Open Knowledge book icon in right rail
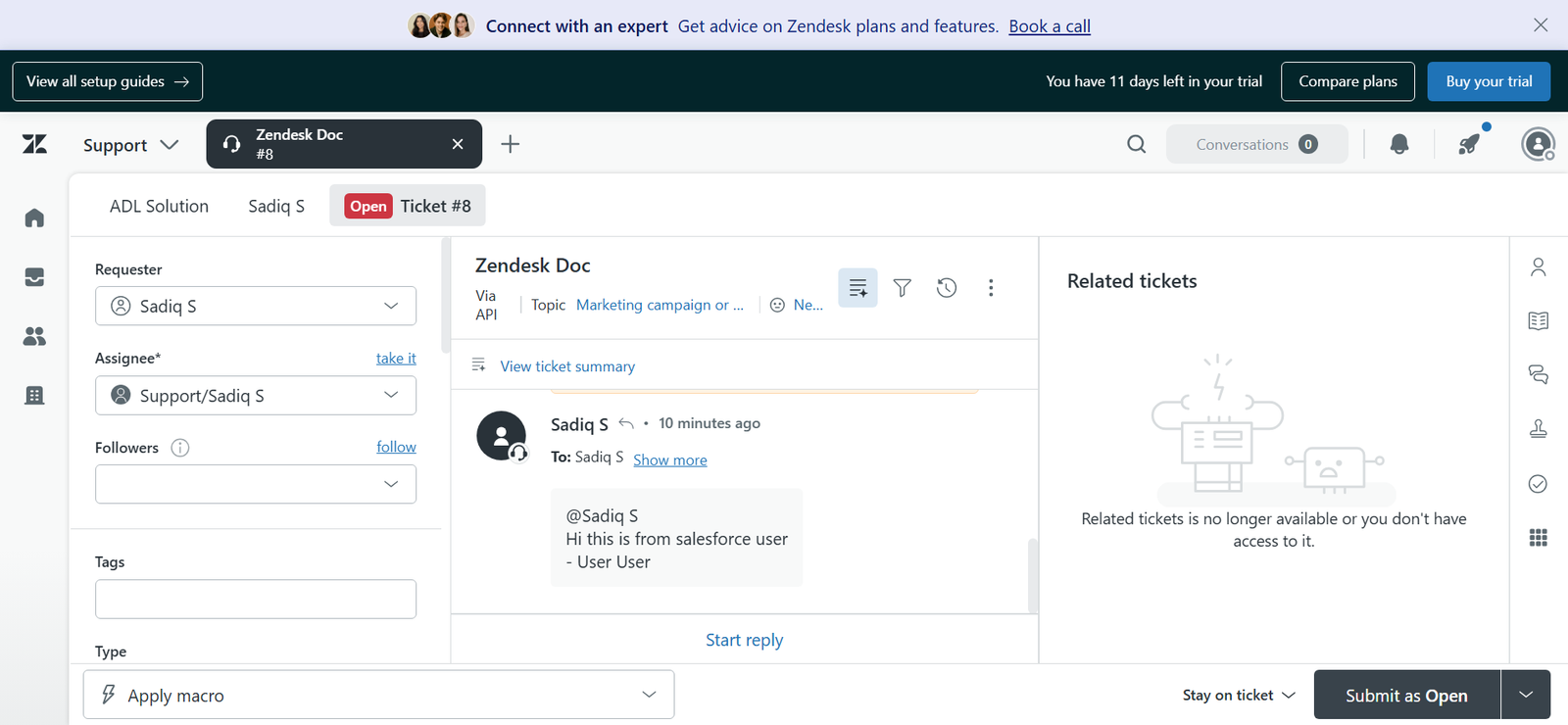 point(1539,320)
